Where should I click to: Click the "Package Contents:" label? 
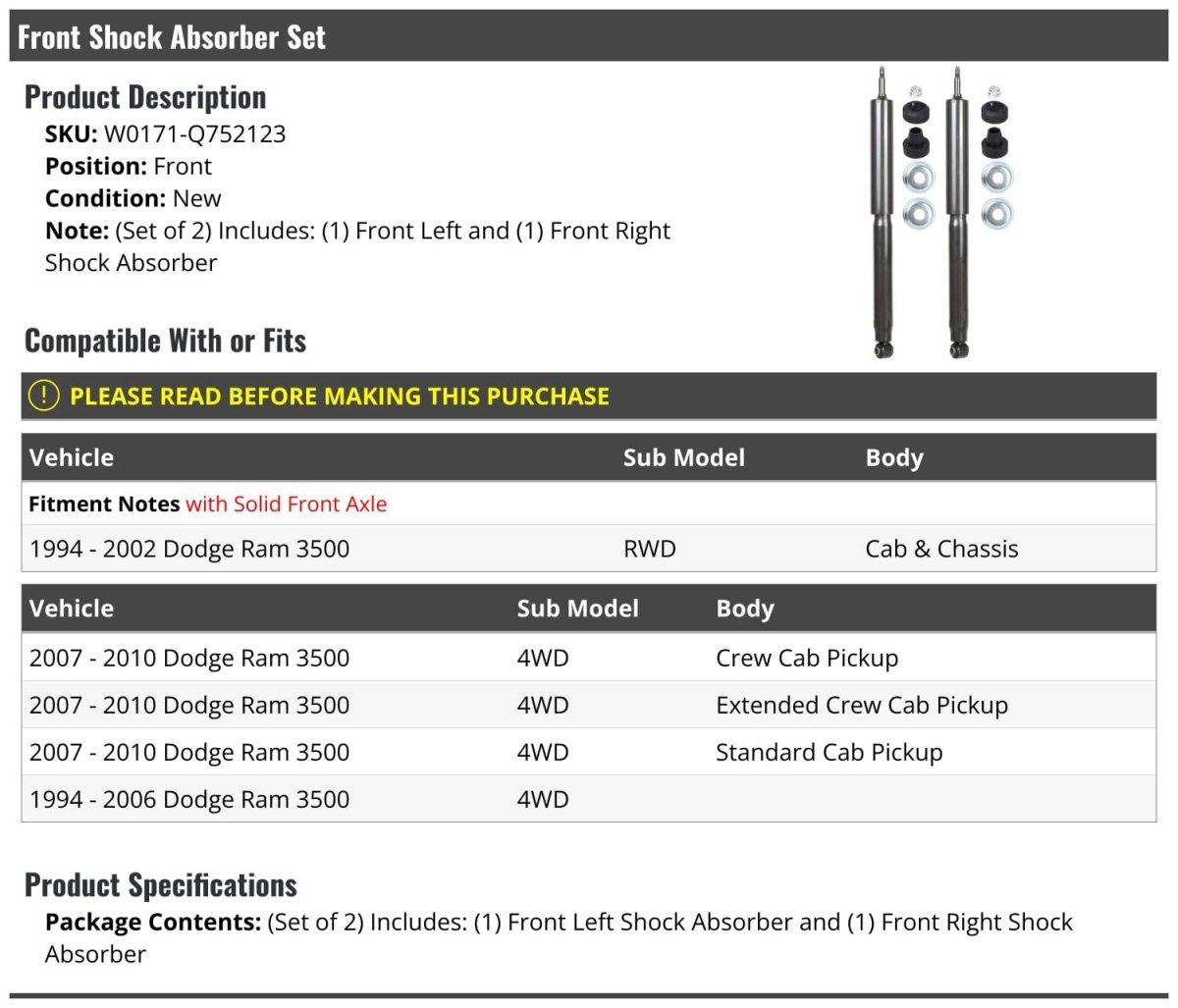pyautogui.click(x=152, y=922)
